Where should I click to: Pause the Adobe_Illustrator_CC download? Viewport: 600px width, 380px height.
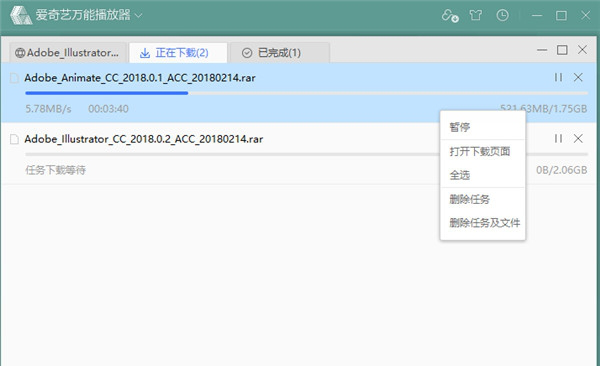point(558,138)
